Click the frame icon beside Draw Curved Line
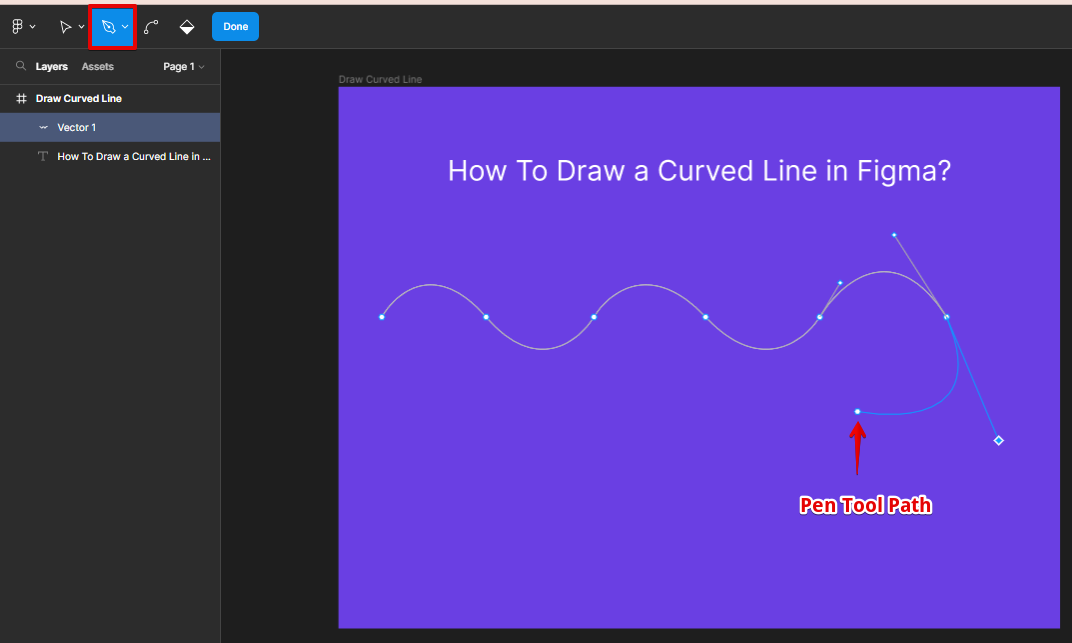Viewport: 1072px width, 643px height. pyautogui.click(x=20, y=99)
